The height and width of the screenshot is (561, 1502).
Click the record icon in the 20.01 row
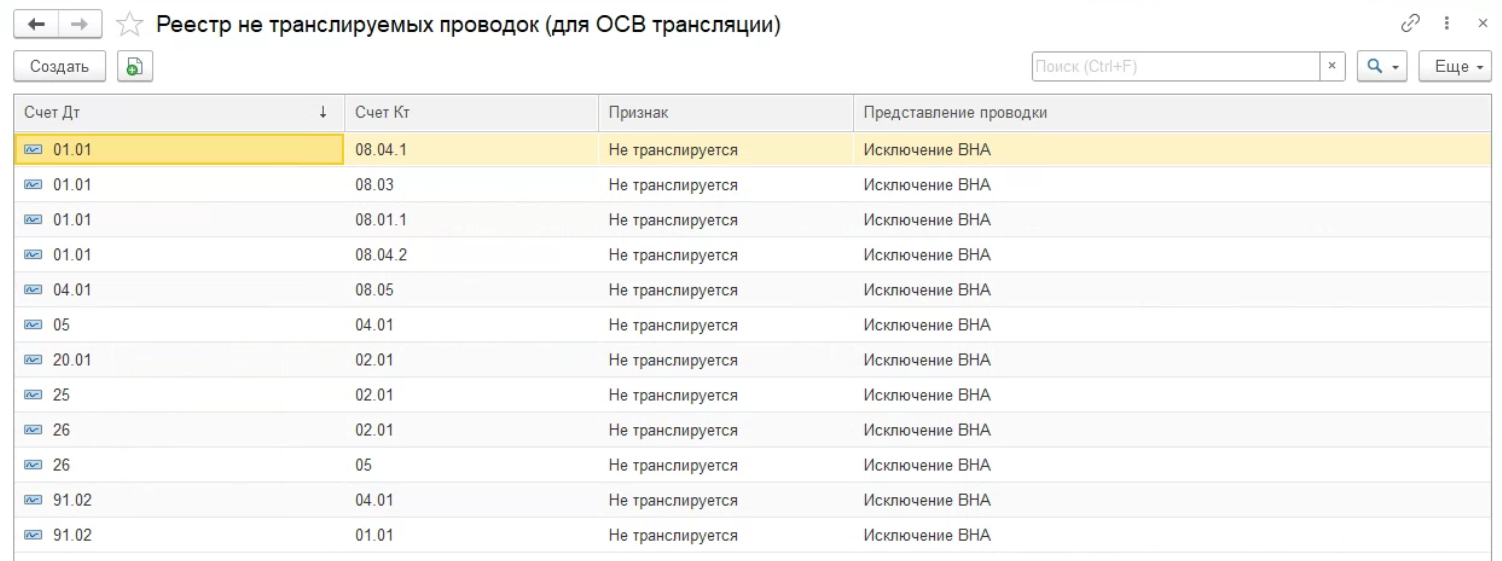34,360
